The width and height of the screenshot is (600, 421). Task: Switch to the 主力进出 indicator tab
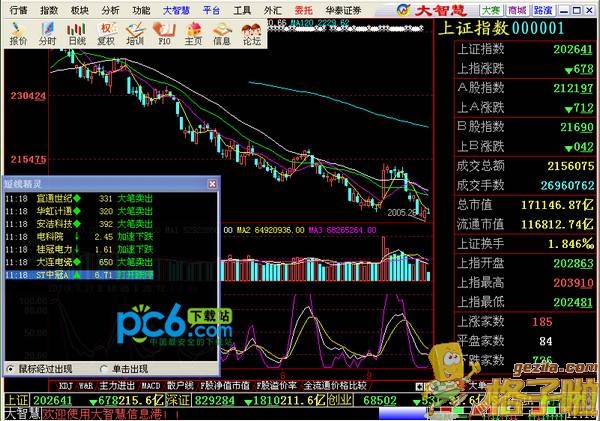[x=117, y=386]
